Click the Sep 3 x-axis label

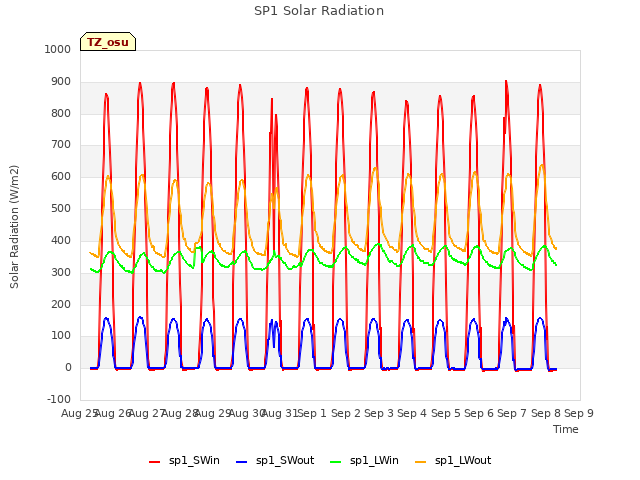tap(379, 413)
